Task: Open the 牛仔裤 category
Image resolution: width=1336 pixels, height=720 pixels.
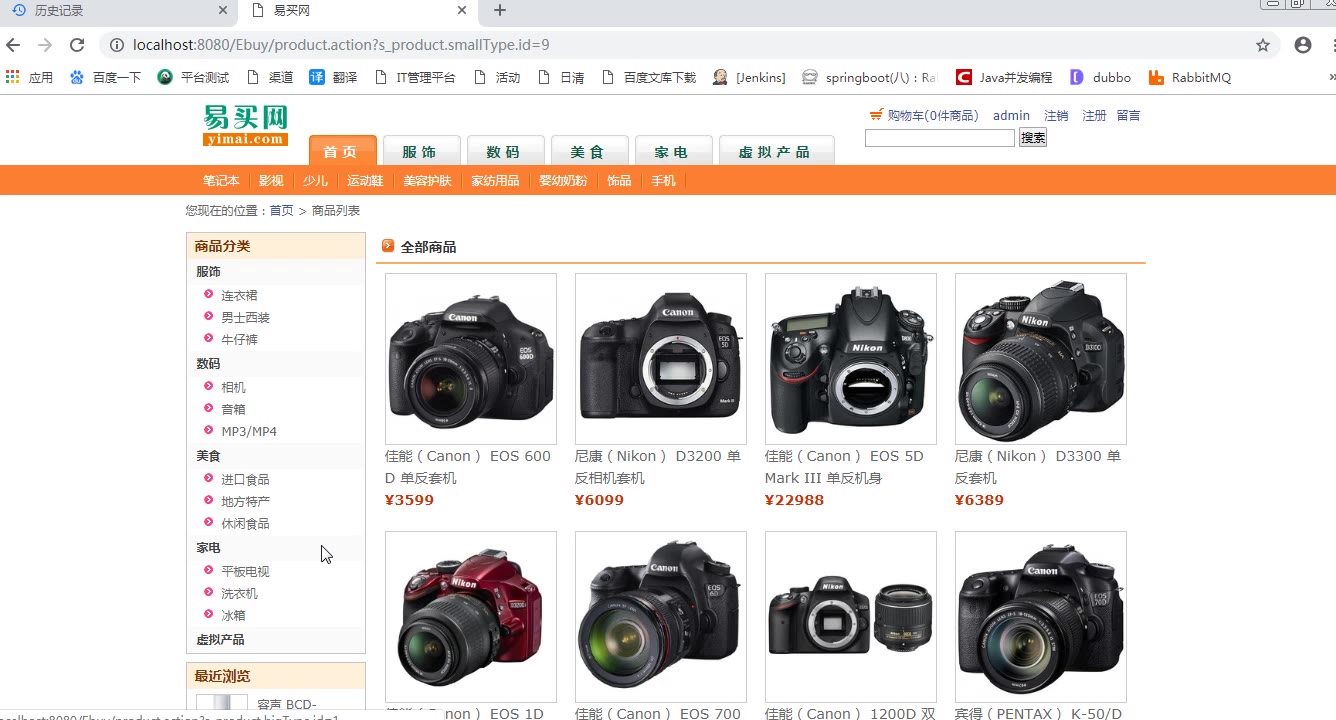Action: [239, 340]
